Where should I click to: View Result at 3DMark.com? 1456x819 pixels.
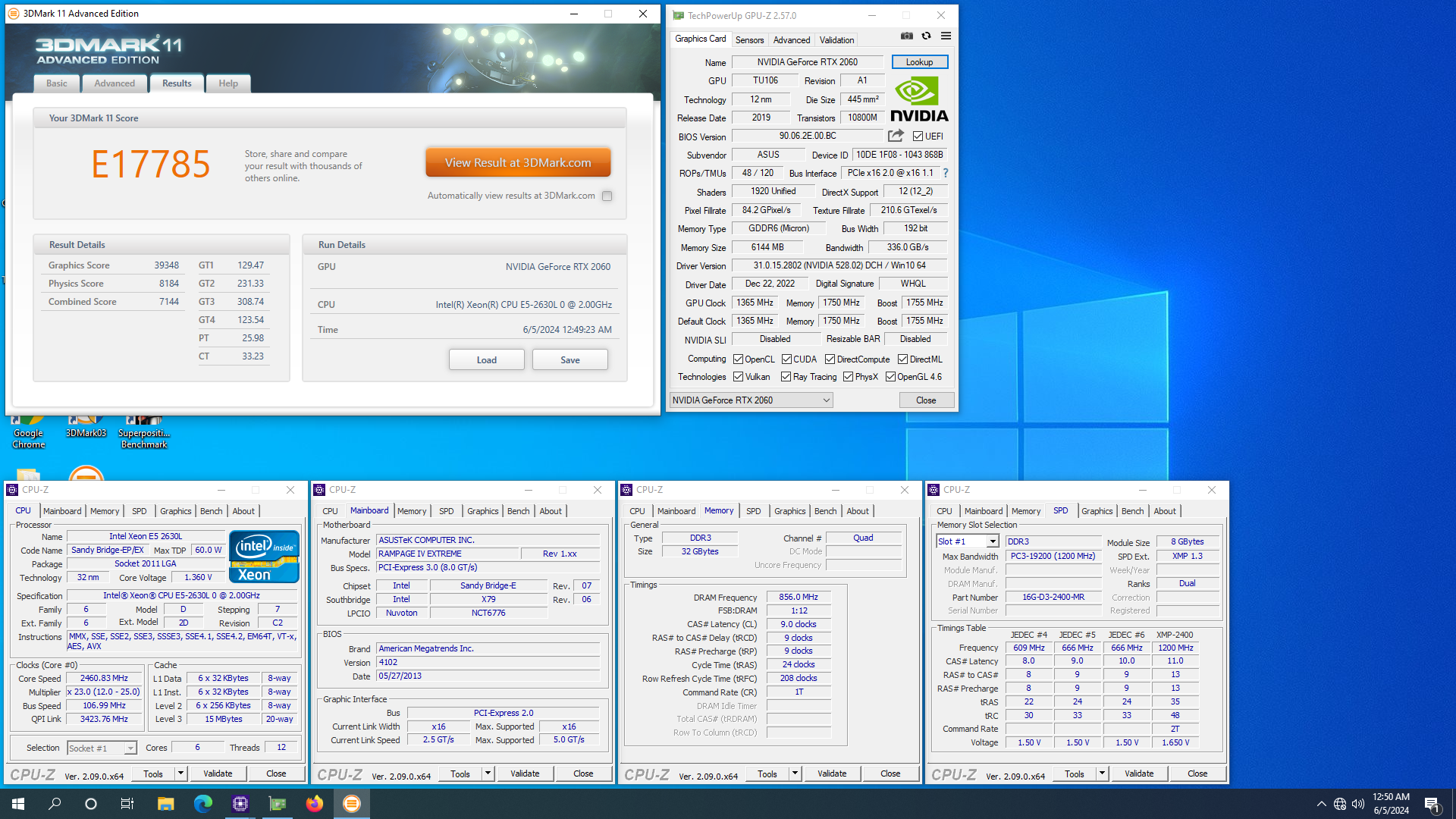pos(518,163)
